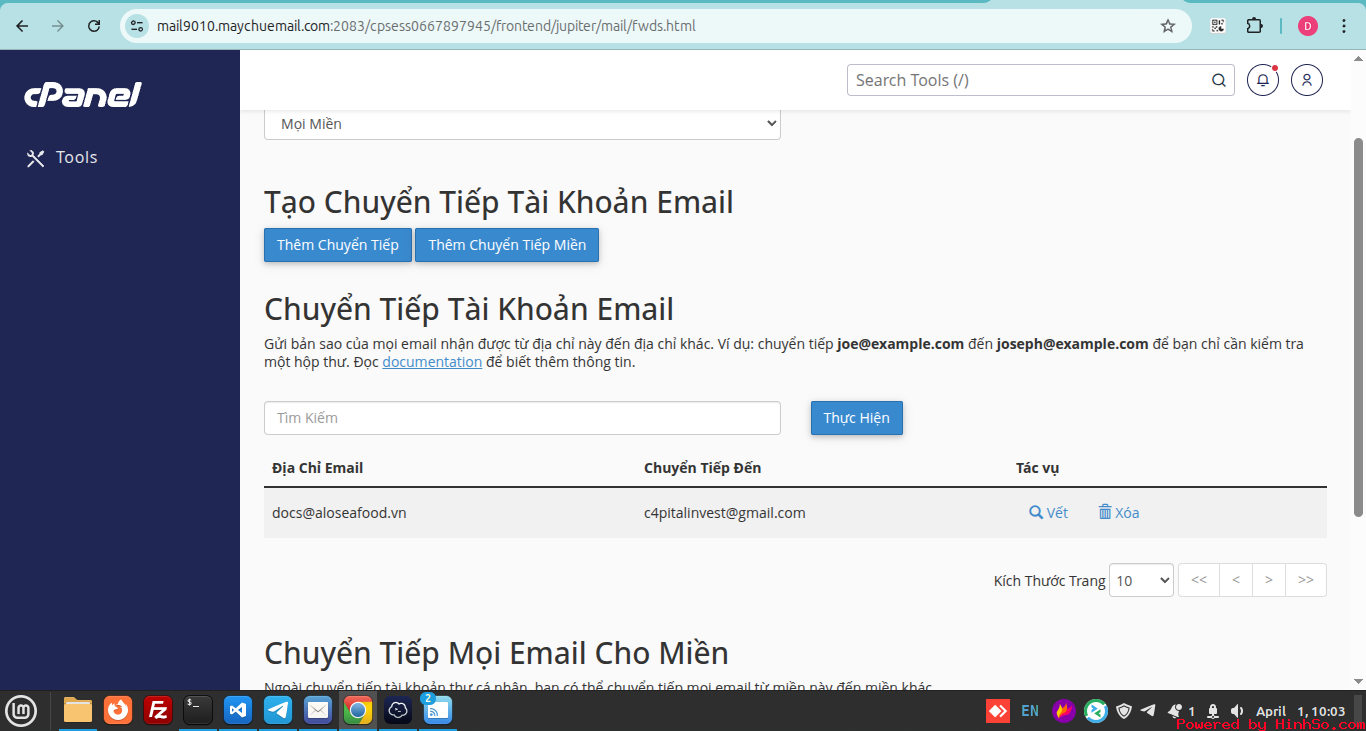Open the notifications bell icon
Viewport: 1366px width, 731px height.
[1262, 80]
